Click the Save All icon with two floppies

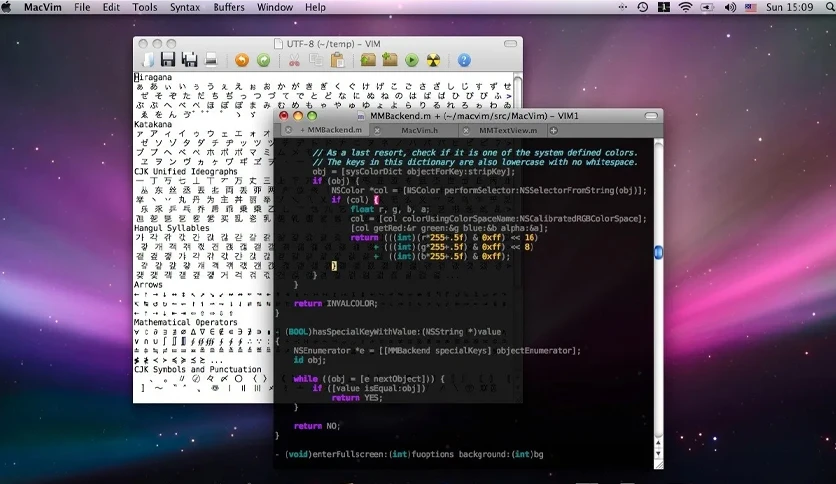[x=189, y=60]
